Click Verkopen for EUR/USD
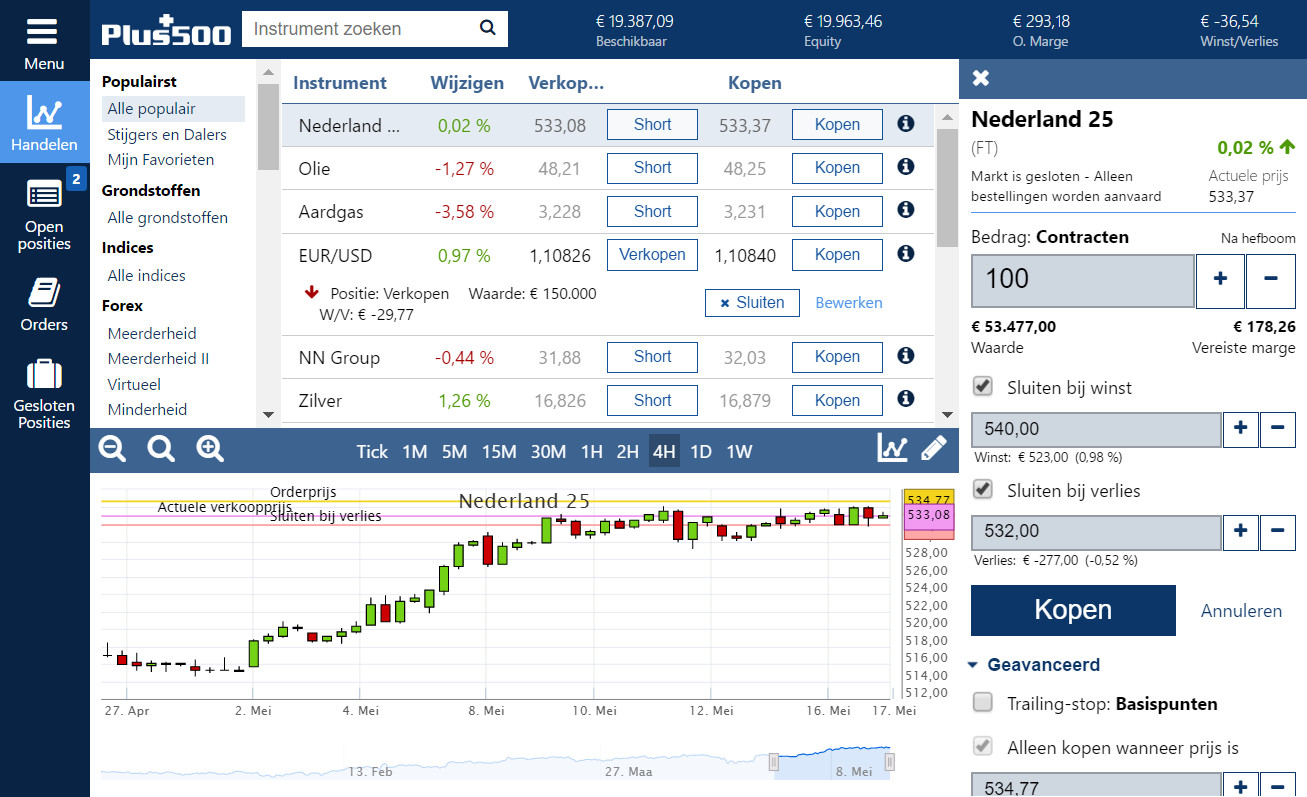Image resolution: width=1307 pixels, height=797 pixels. coord(652,254)
